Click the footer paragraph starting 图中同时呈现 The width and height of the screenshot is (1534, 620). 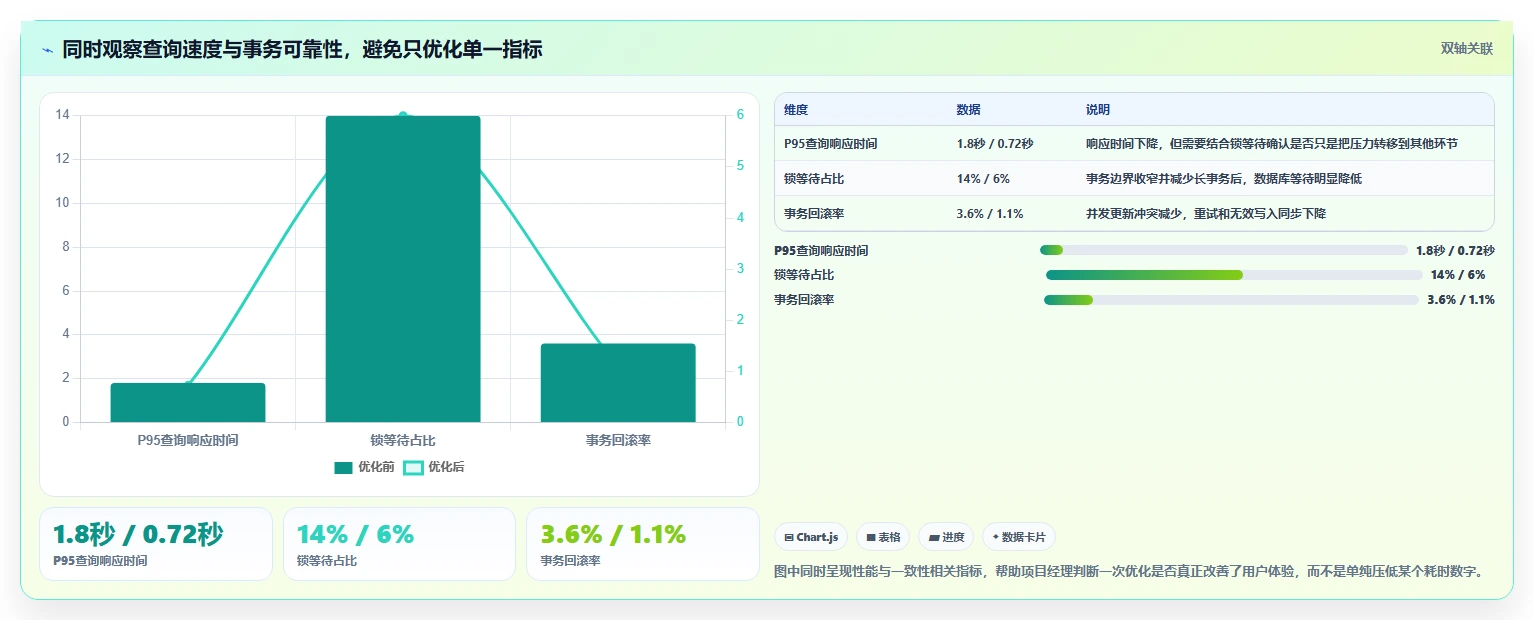tap(1129, 572)
